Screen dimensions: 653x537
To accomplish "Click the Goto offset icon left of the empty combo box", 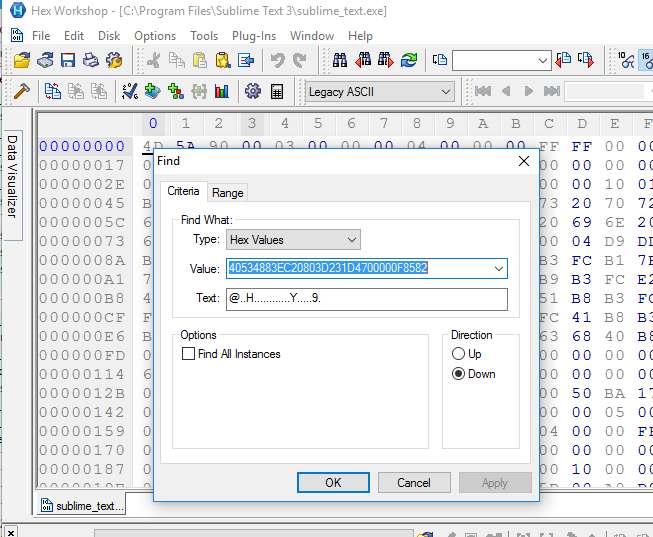I will point(440,60).
